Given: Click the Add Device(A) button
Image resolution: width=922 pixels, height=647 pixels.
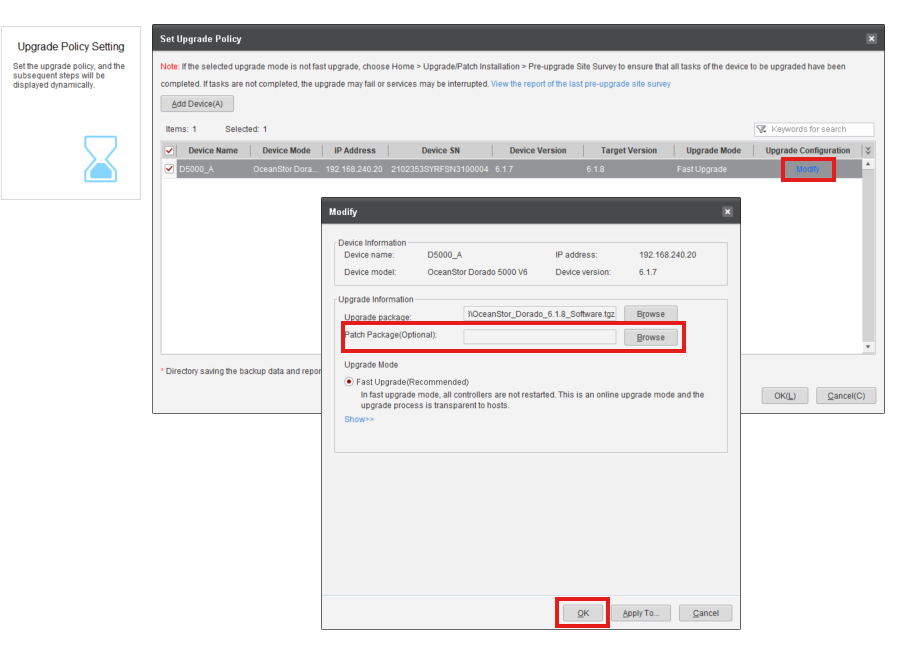Looking at the screenshot, I should [197, 104].
